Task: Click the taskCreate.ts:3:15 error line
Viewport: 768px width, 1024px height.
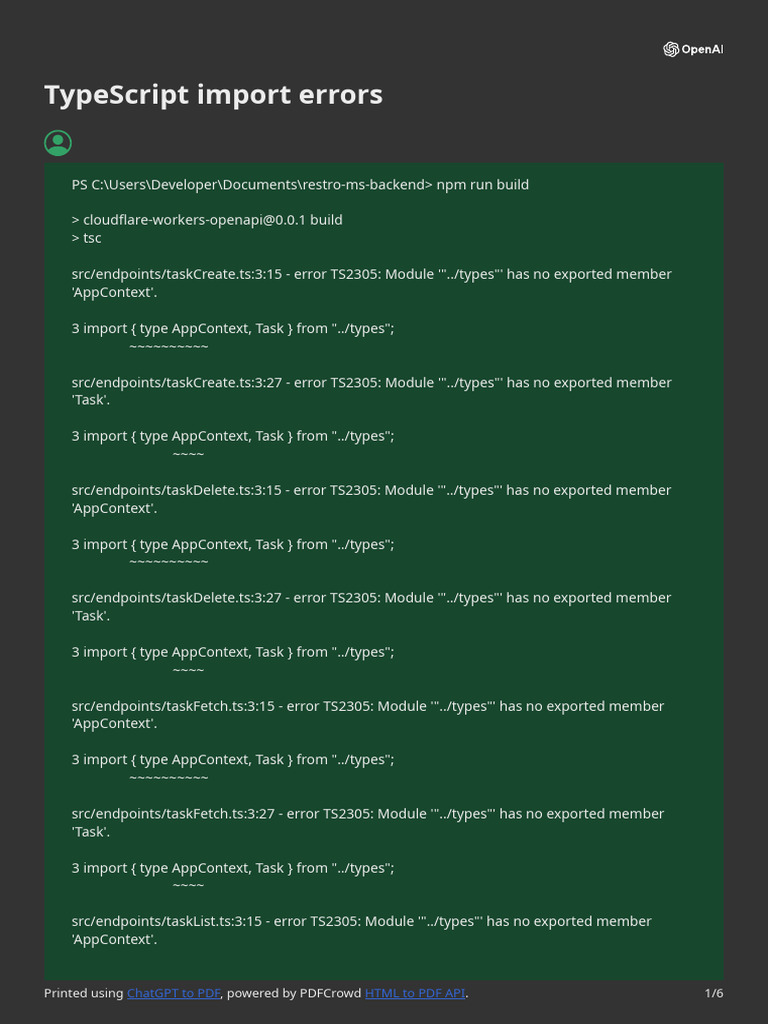Action: (371, 274)
